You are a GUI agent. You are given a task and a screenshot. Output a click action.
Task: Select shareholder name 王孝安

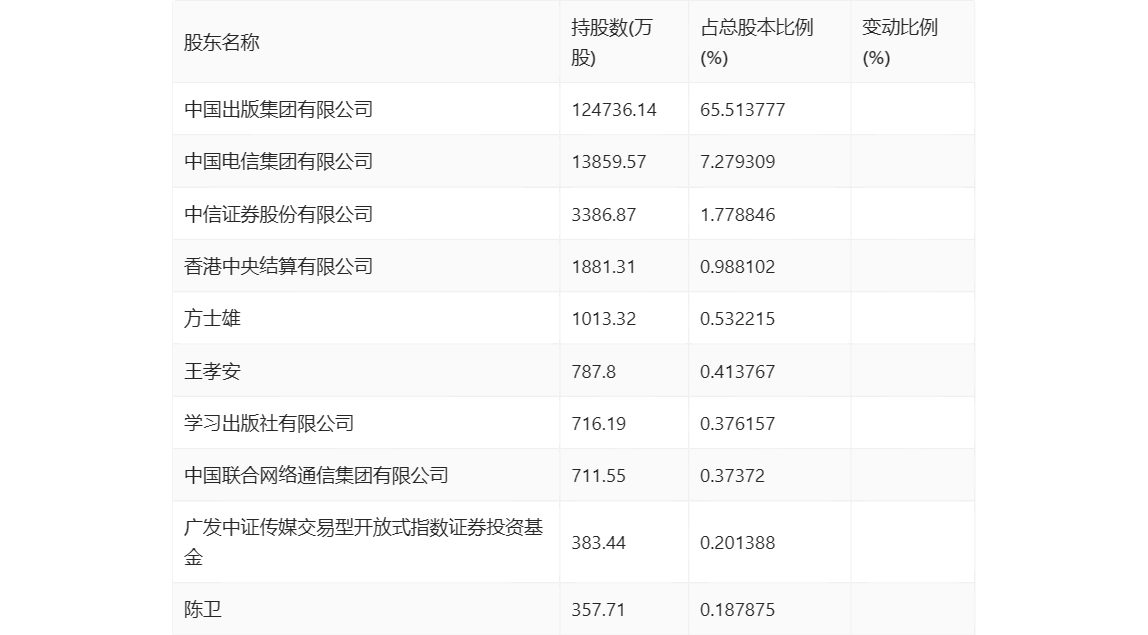pyautogui.click(x=212, y=371)
